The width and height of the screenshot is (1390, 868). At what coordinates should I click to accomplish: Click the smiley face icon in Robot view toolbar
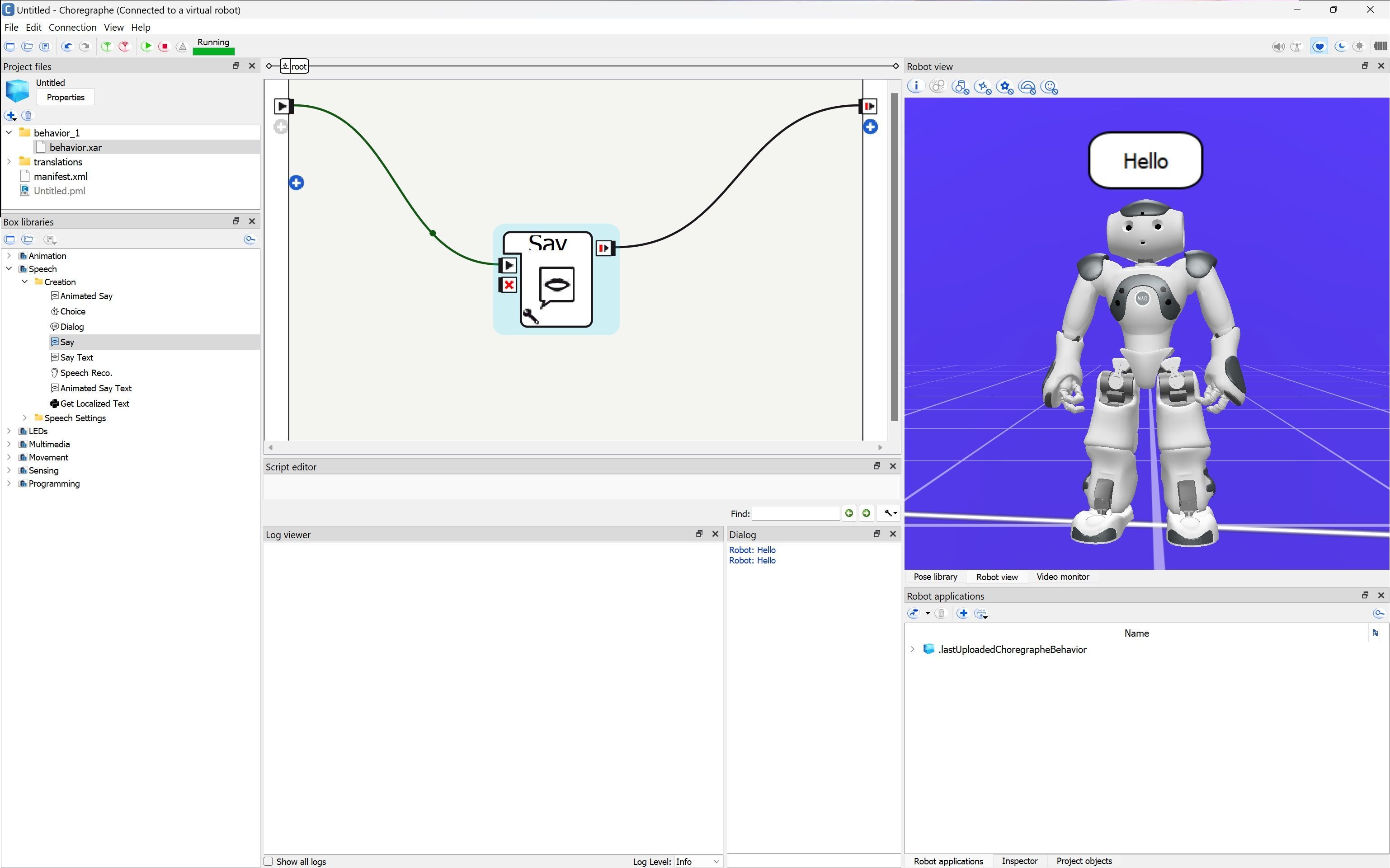point(1050,87)
